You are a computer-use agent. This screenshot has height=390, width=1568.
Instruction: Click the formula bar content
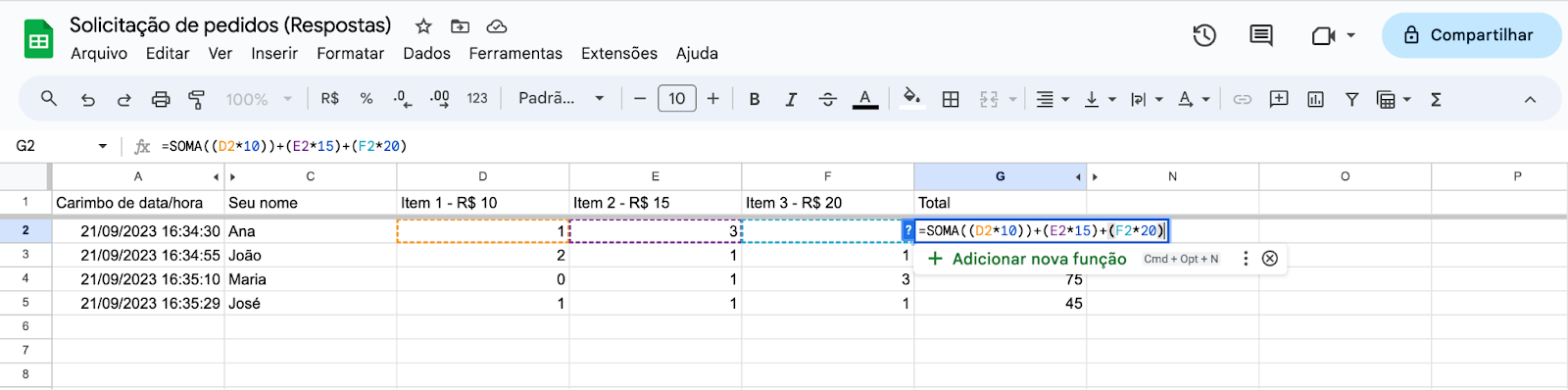(284, 146)
